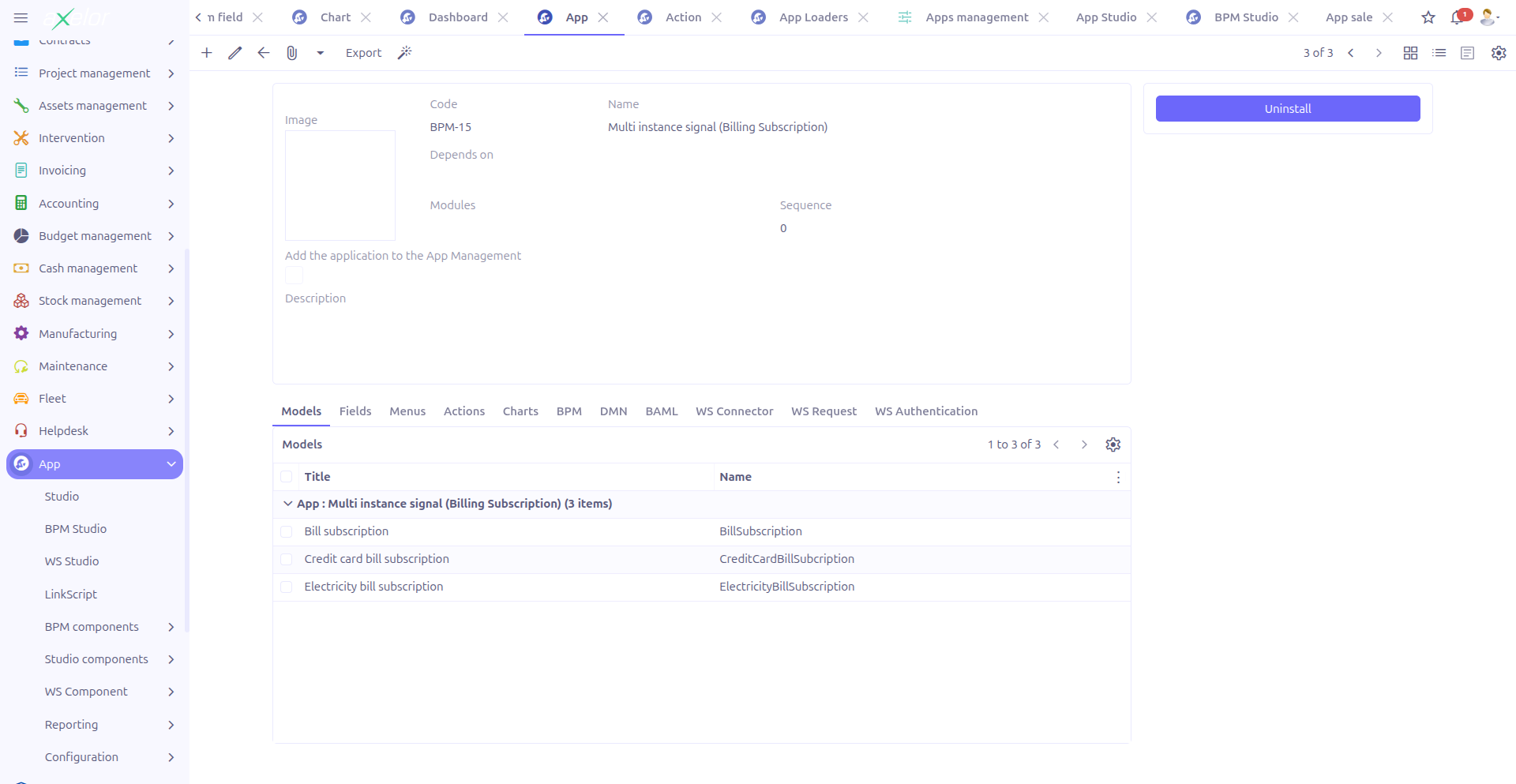Tick the Electricity bill subscription checkbox
Screen dimensions: 1516x784
pos(287,587)
